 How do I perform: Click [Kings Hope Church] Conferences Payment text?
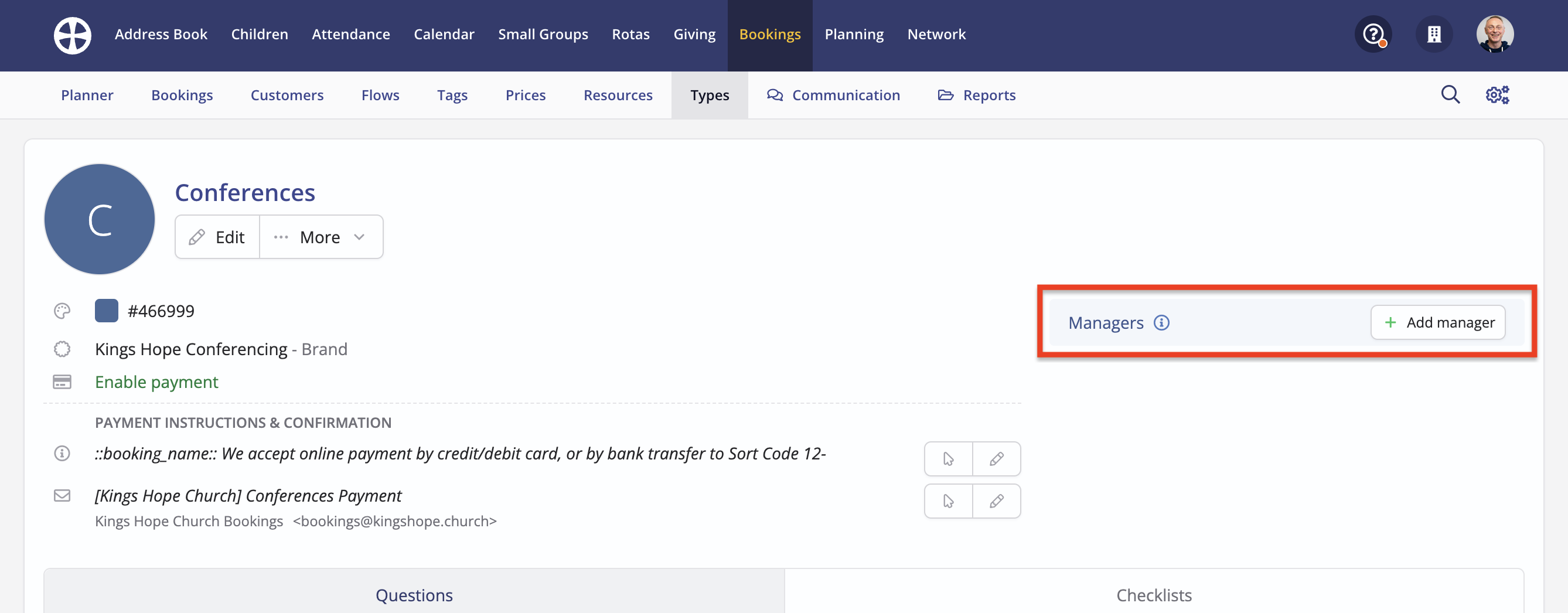[248, 496]
